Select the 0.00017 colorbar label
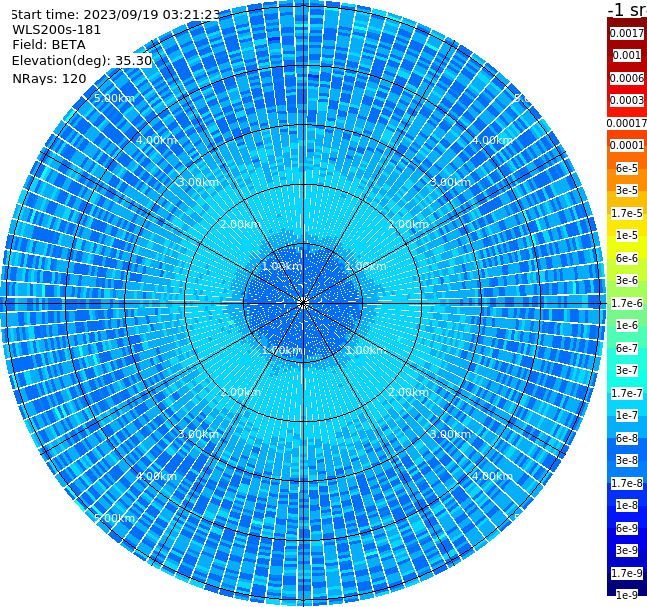647x607 pixels. click(627, 123)
